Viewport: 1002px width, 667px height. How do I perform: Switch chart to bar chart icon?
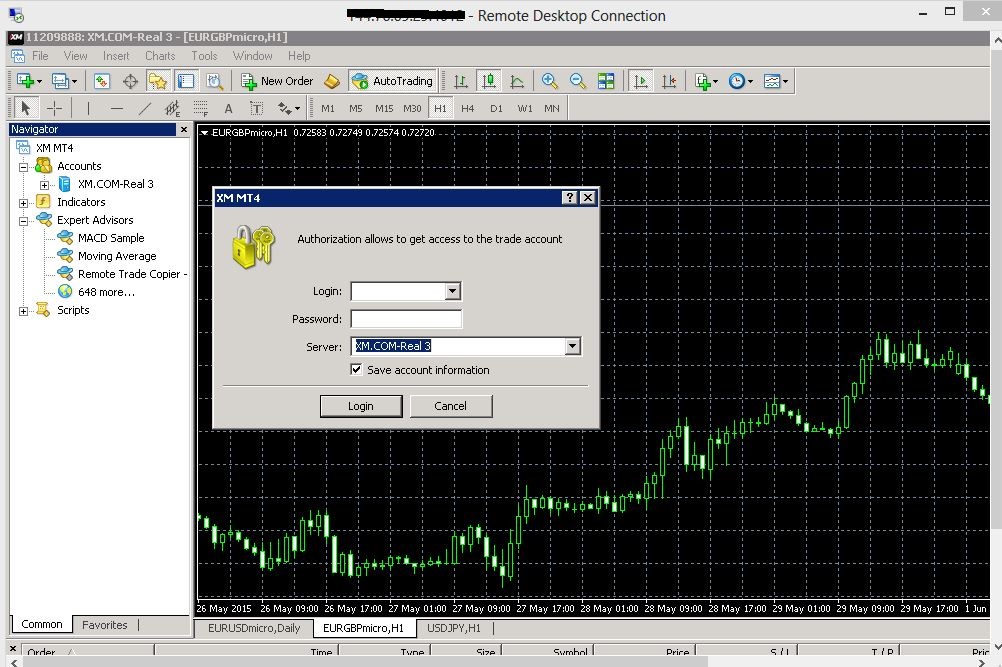461,81
